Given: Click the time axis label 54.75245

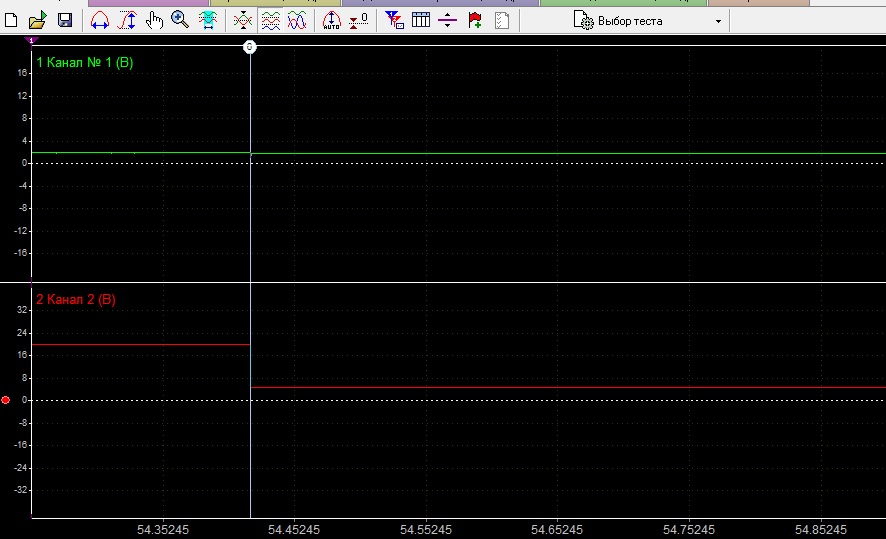Looking at the screenshot, I should [689, 529].
